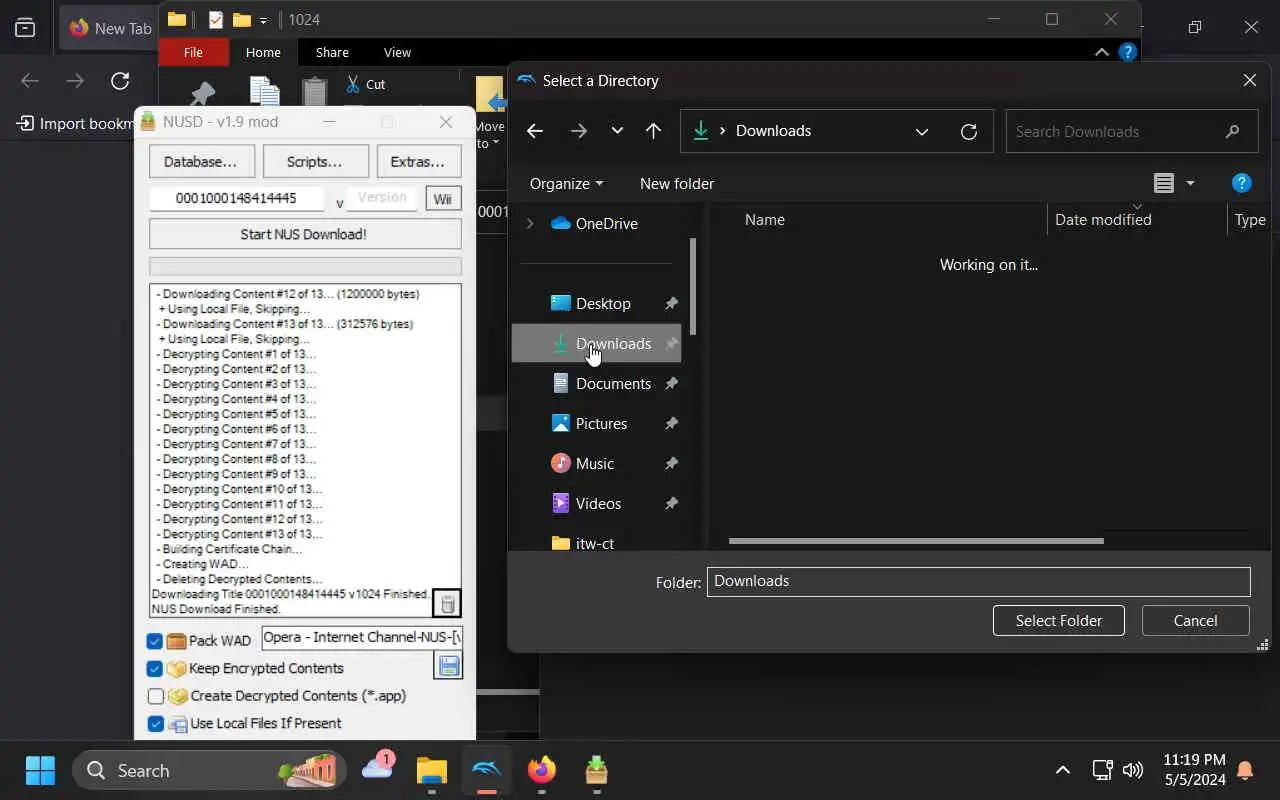1280x800 pixels.
Task: Click the Version input field in NUSD
Action: [x=382, y=198]
